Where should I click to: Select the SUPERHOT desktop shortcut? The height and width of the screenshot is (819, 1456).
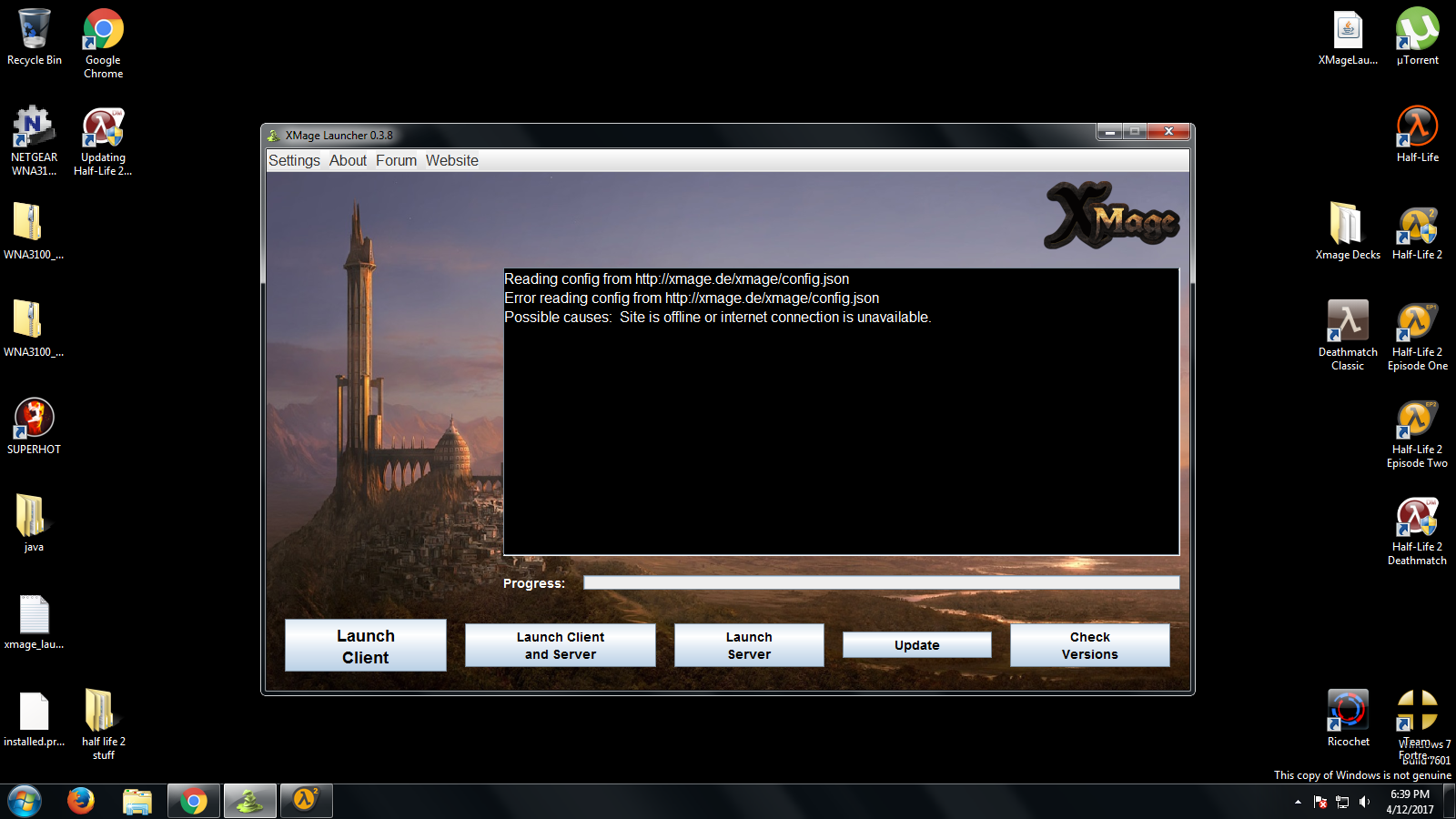pos(35,426)
